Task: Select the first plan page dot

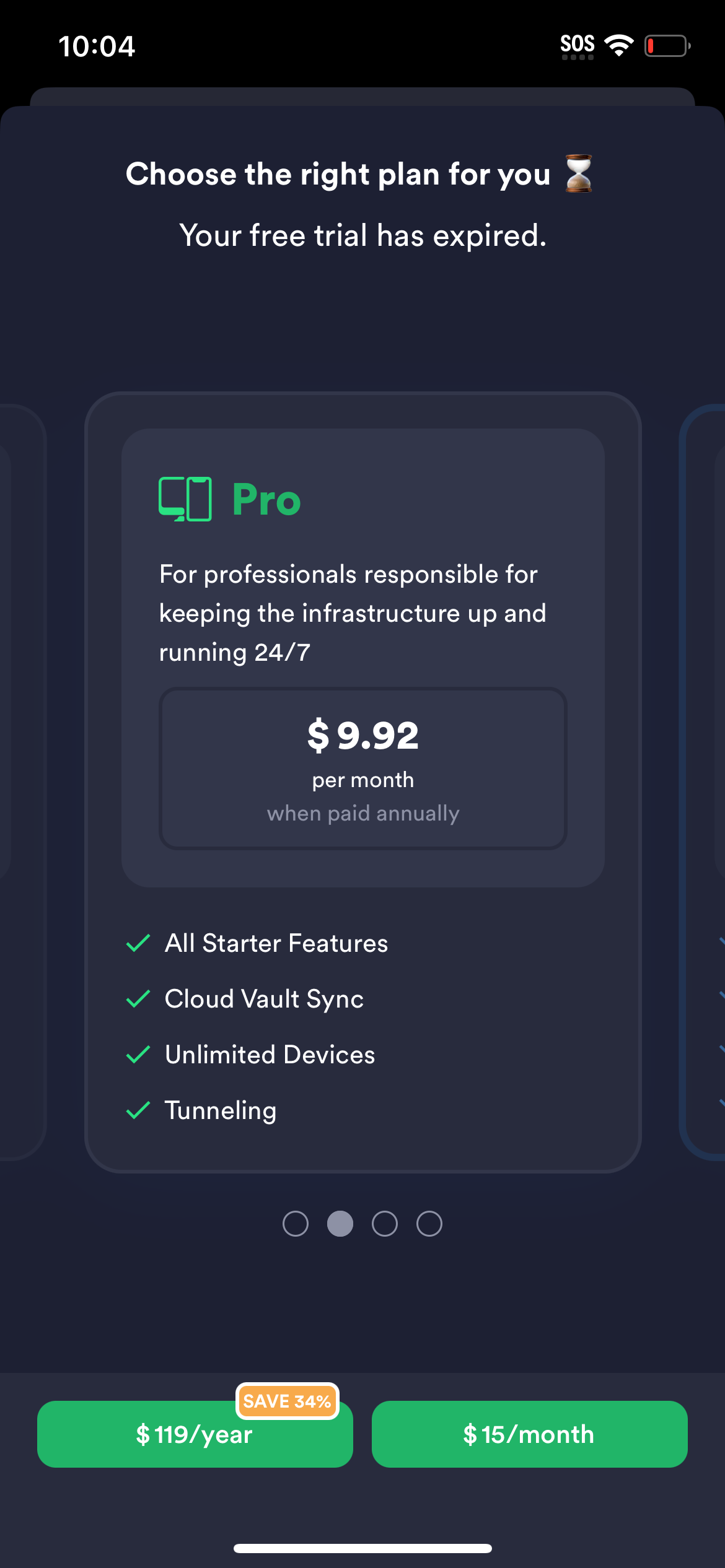Action: point(296,1224)
